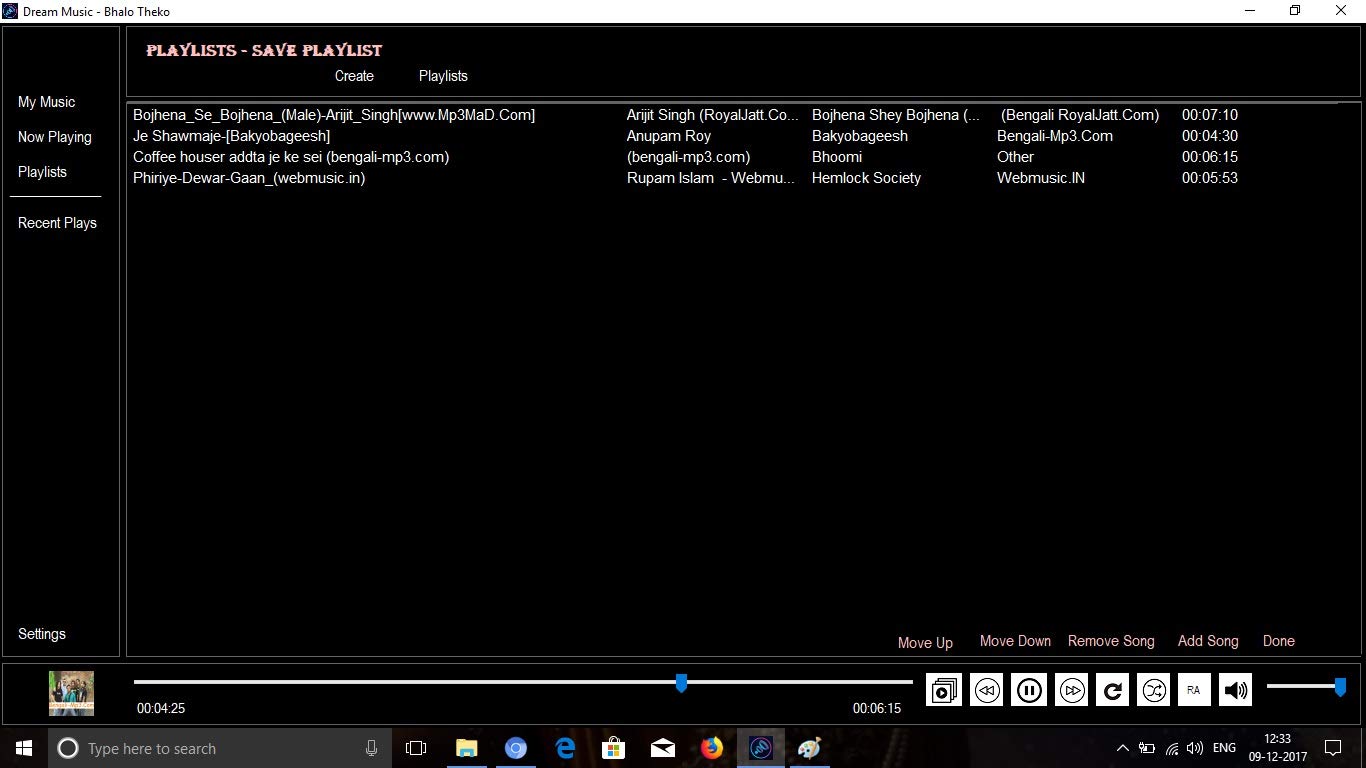
Task: Mute audio by clicking the speaker icon
Action: (1235, 689)
